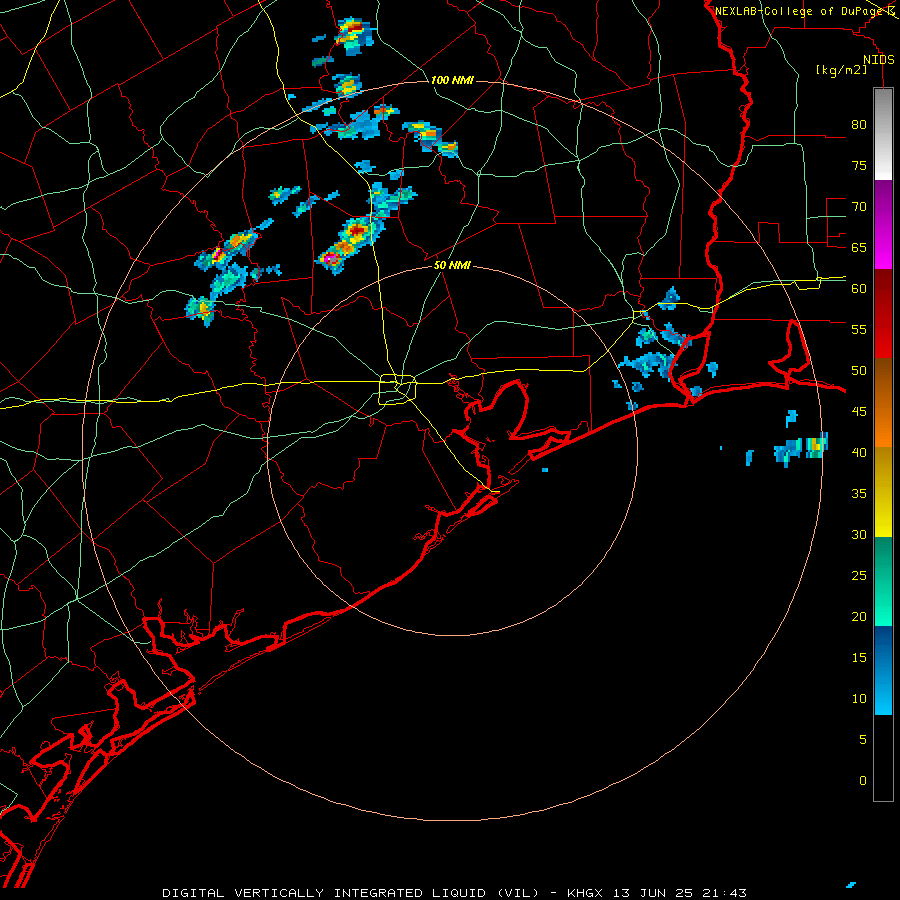Image resolution: width=900 pixels, height=900 pixels.
Task: Click the 35 value on the color scale
Action: point(859,494)
